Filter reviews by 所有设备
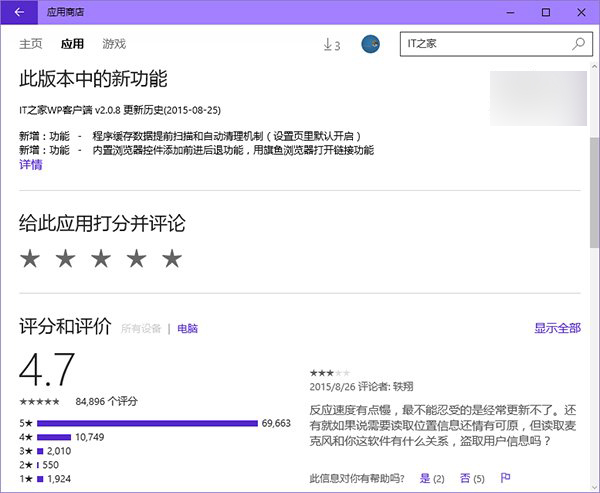This screenshot has height=493, width=600. coord(141,328)
